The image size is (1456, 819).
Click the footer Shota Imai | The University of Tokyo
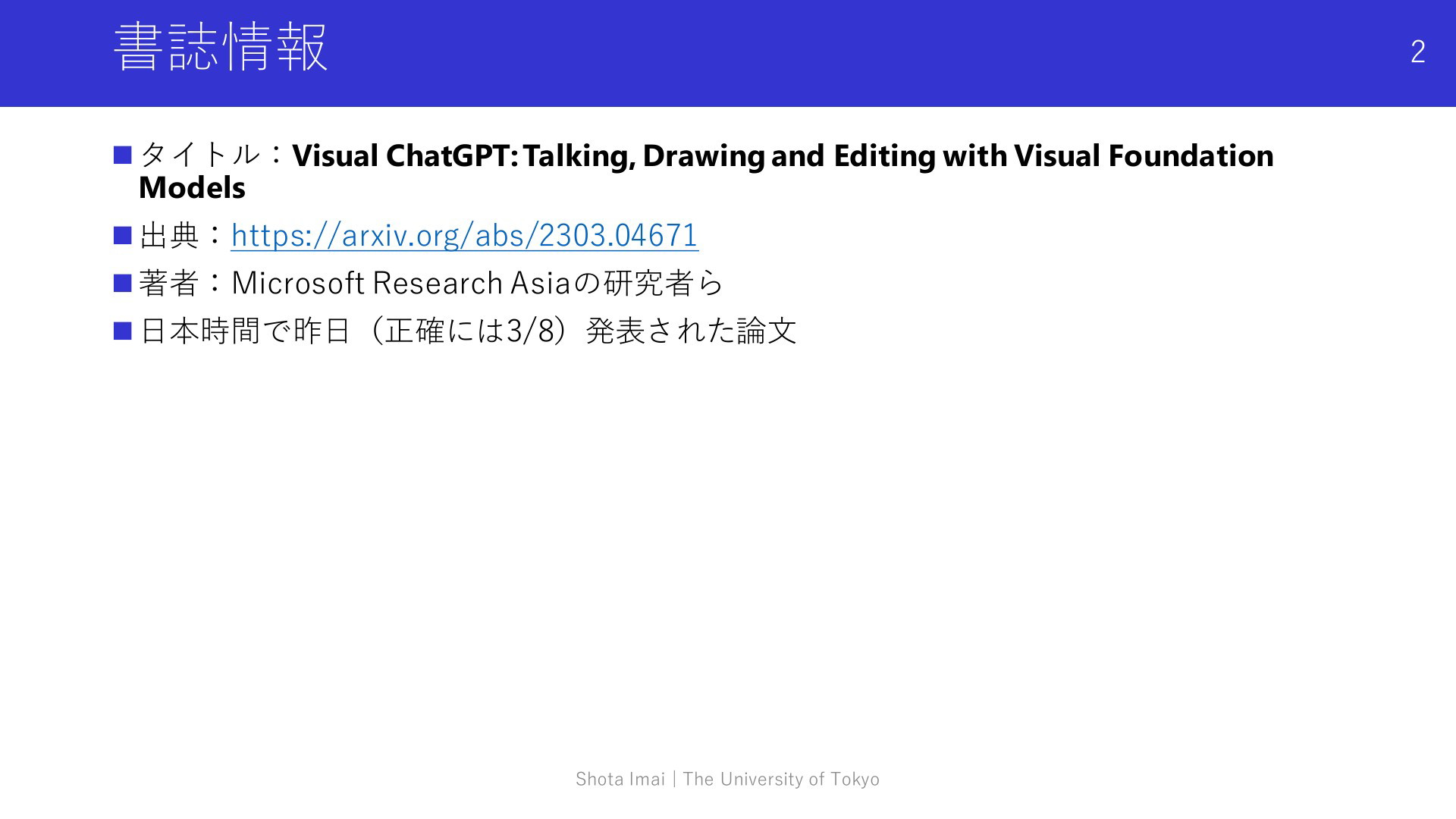tap(727, 779)
